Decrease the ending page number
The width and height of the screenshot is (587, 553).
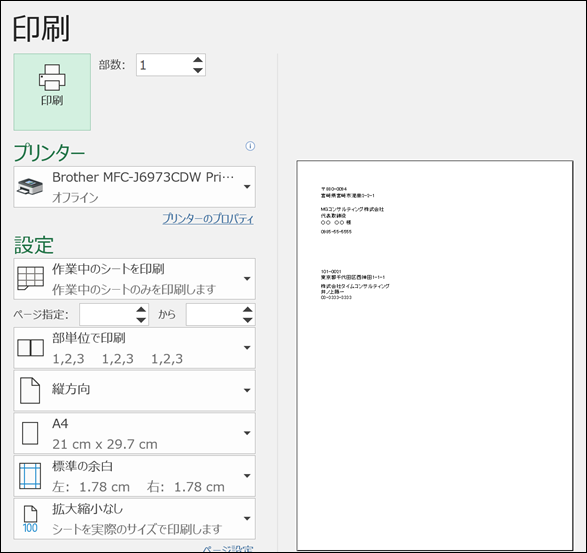click(247, 320)
